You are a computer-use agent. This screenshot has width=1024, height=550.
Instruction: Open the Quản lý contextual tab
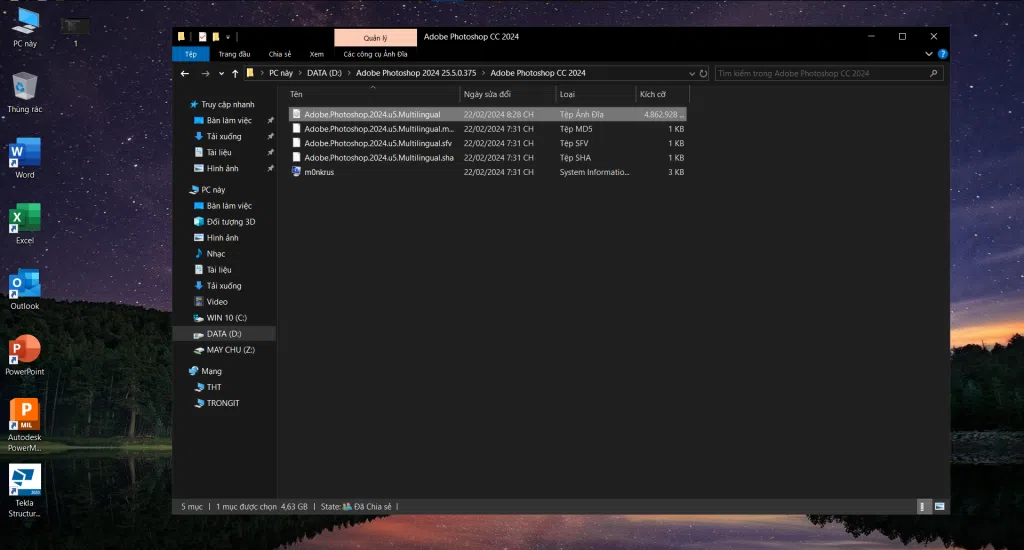[x=375, y=38]
